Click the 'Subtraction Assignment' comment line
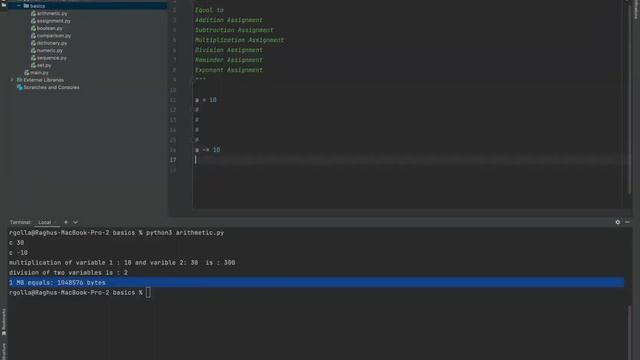The height and width of the screenshot is (360, 640). (234, 30)
